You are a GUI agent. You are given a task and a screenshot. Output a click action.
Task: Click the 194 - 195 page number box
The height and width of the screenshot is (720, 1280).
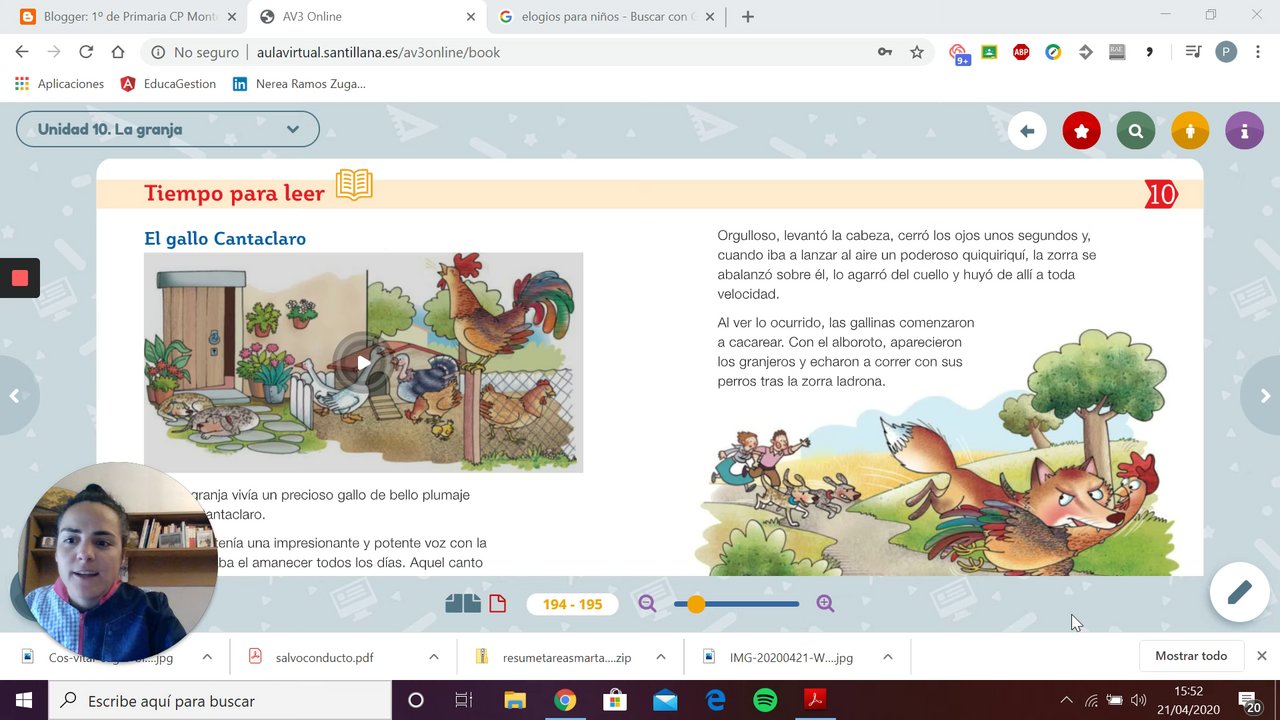tap(572, 604)
